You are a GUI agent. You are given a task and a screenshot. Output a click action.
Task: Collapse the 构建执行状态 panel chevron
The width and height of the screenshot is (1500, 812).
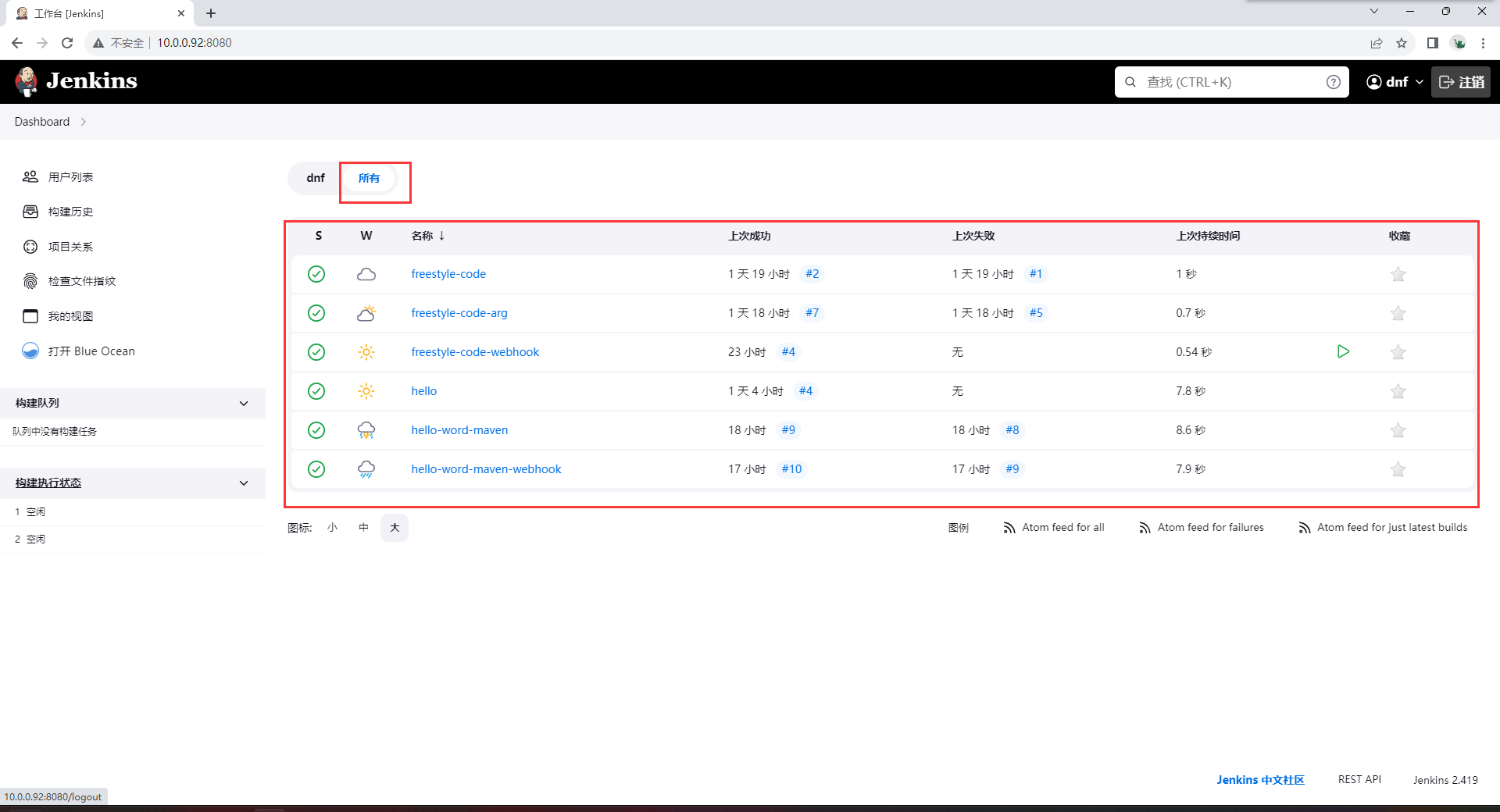point(244,483)
